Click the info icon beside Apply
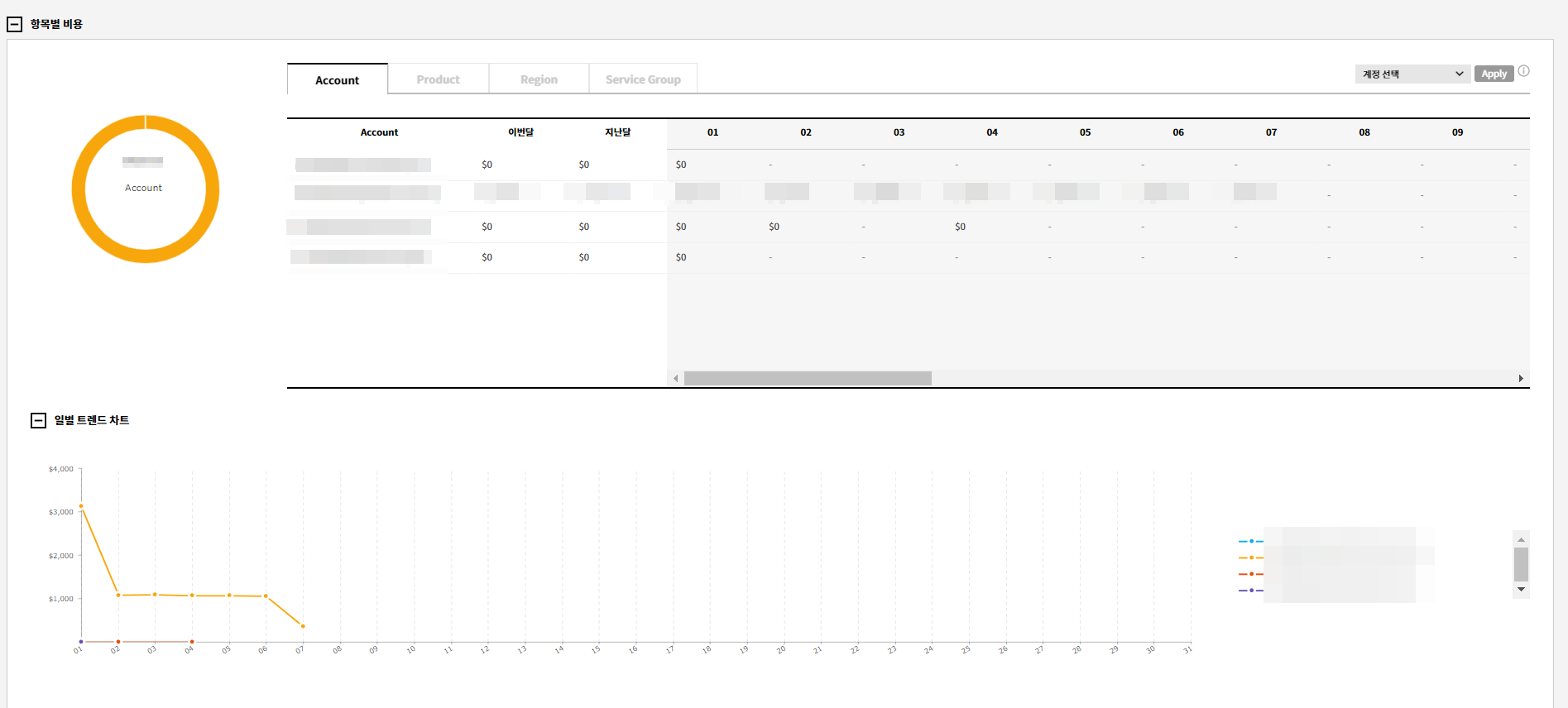The image size is (1568, 708). [x=1523, y=71]
